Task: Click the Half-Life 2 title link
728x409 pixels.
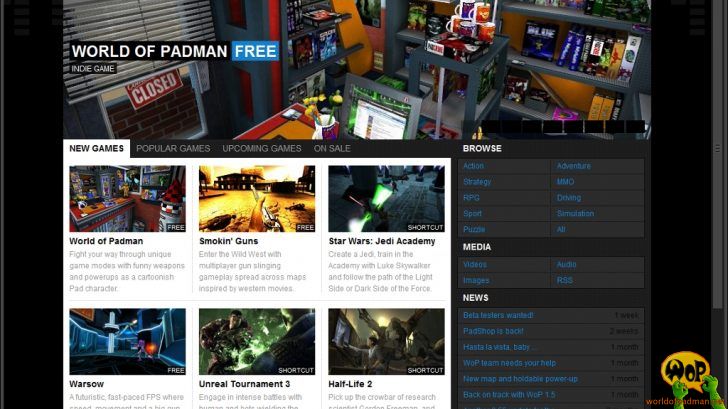Action: [350, 384]
